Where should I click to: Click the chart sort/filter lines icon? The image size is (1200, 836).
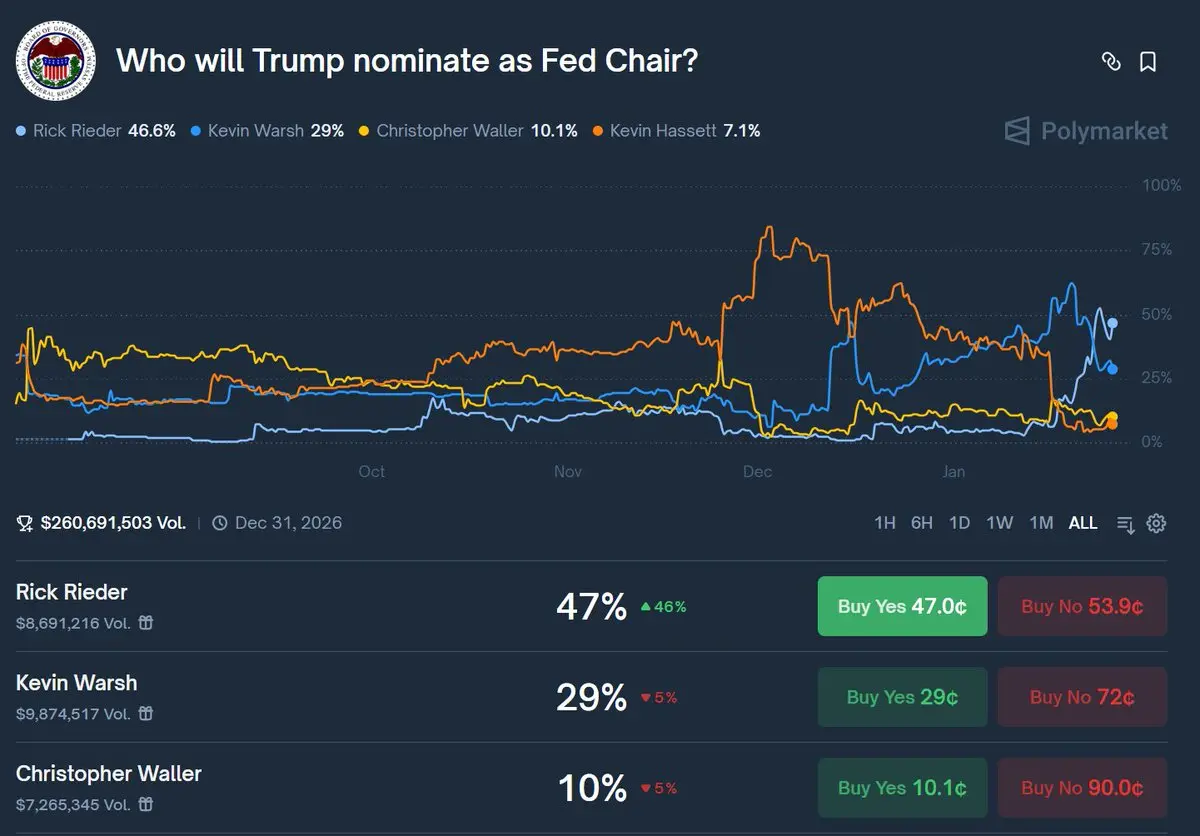pyautogui.click(x=1126, y=523)
